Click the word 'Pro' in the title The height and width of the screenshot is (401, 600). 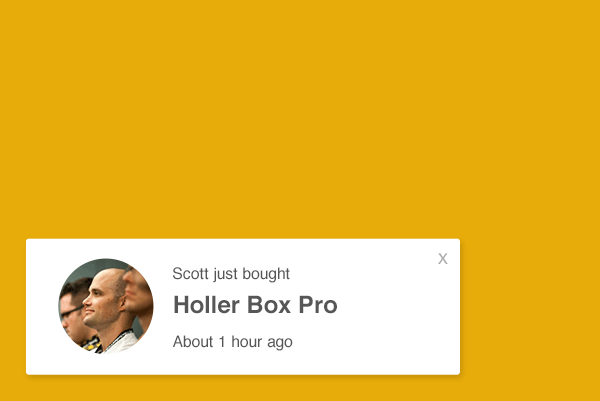318,305
